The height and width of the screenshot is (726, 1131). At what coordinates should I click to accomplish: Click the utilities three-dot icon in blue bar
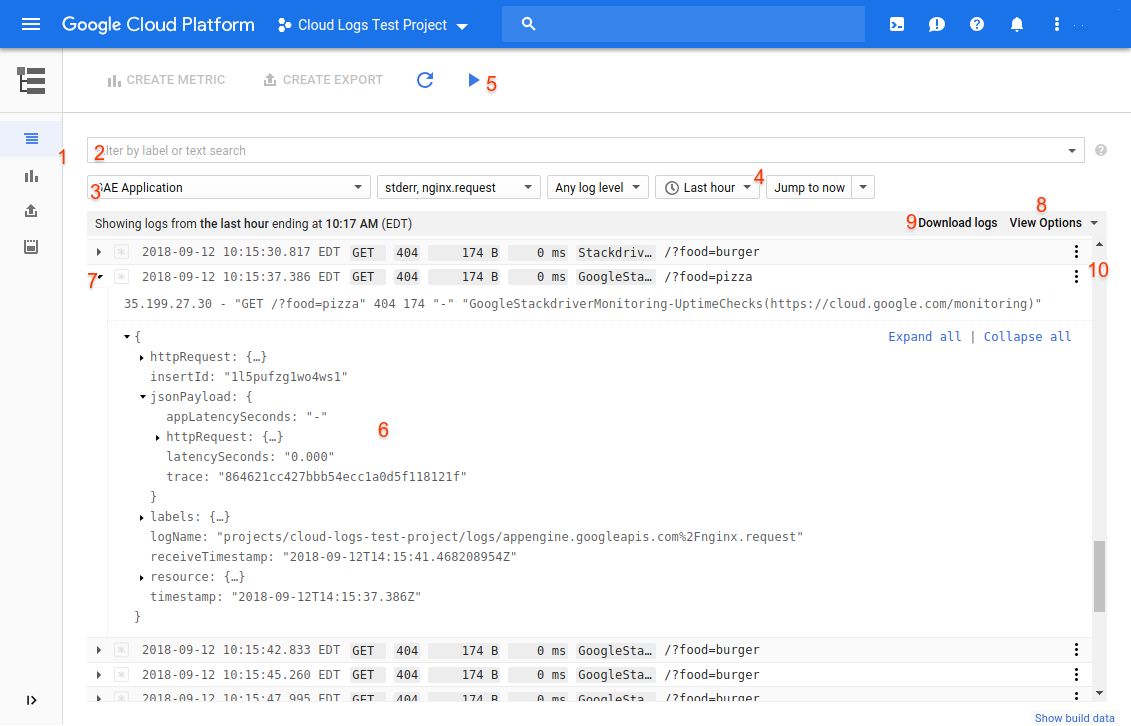[1056, 23]
